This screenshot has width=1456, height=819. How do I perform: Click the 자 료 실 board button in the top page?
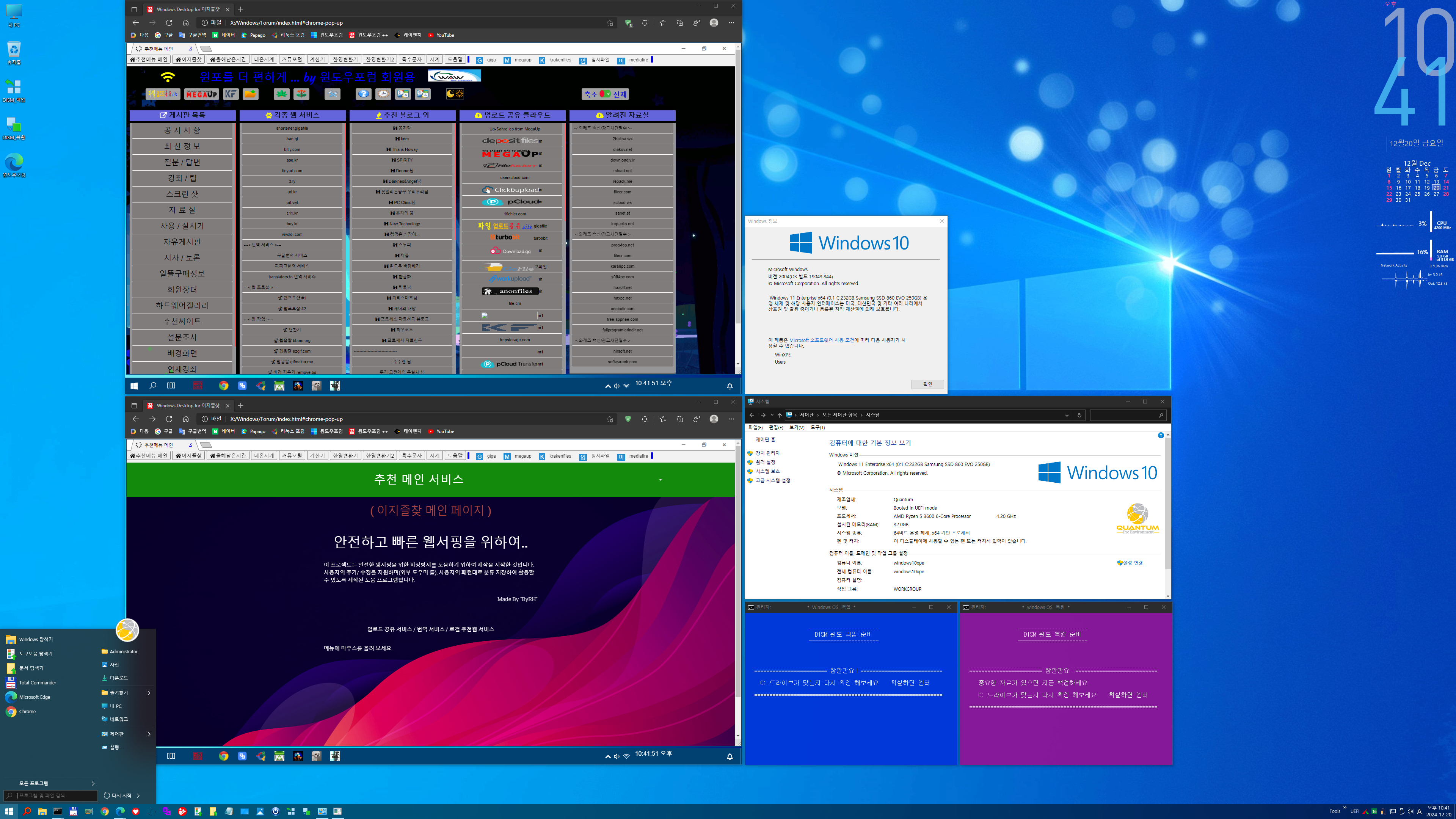pyautogui.click(x=182, y=210)
